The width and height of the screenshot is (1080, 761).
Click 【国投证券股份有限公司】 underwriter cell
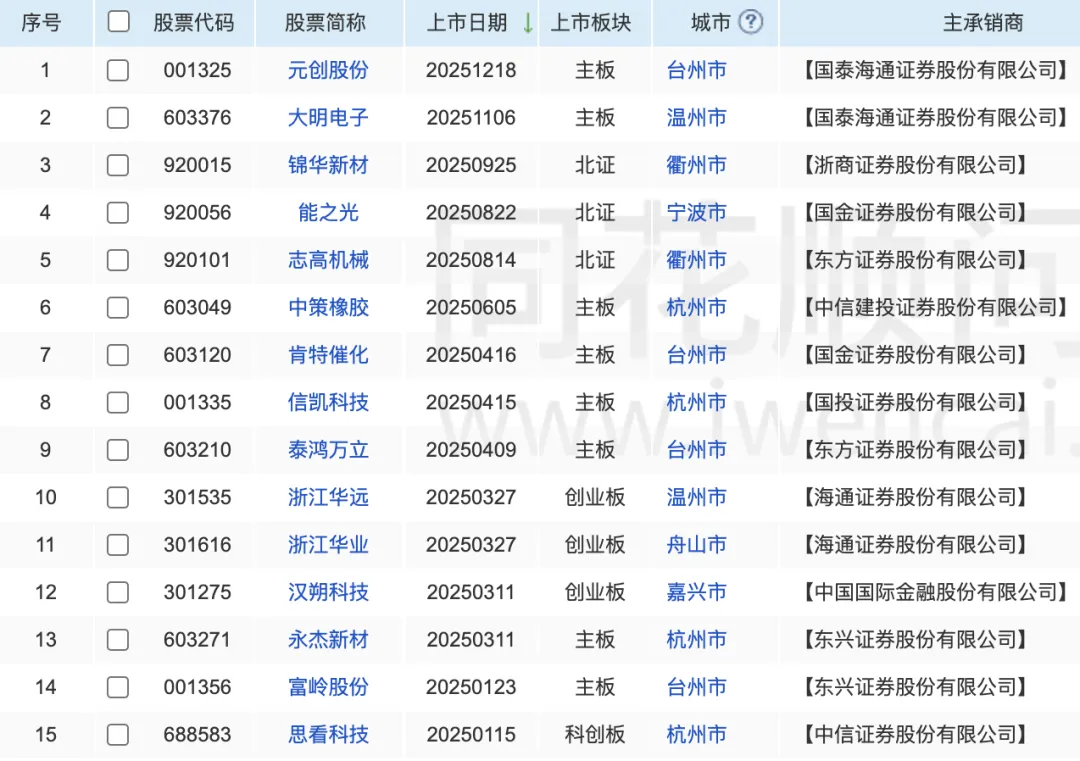point(915,402)
